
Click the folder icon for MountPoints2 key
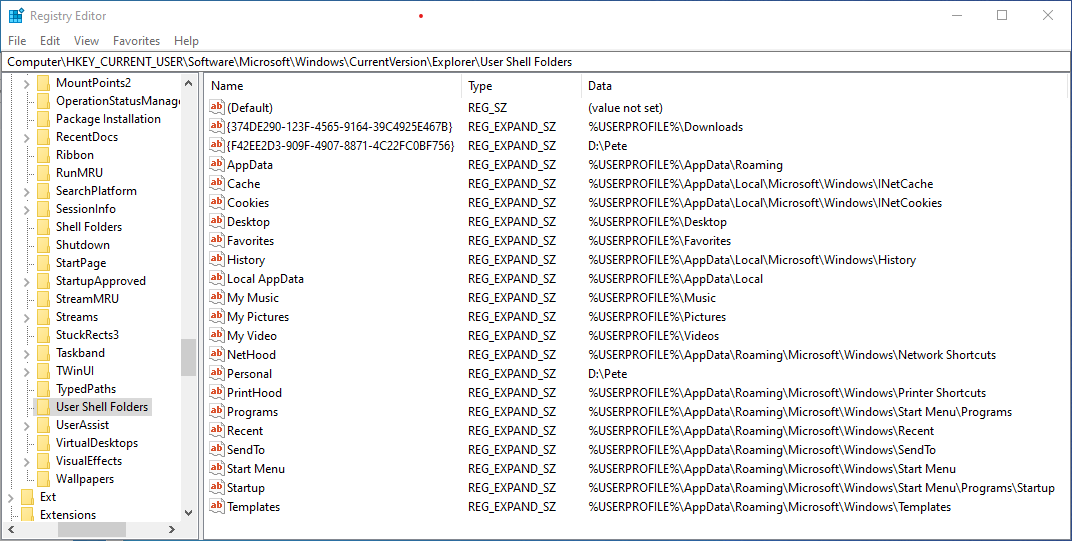(x=44, y=83)
